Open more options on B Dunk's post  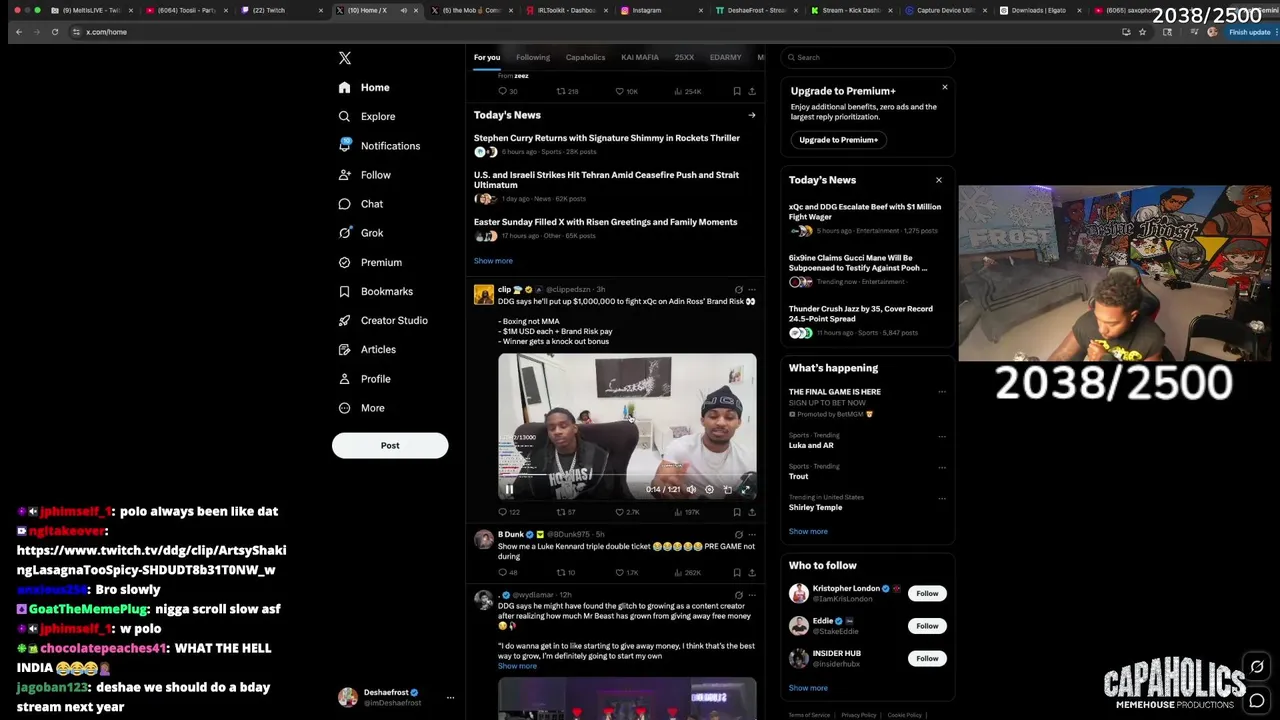[x=752, y=535]
